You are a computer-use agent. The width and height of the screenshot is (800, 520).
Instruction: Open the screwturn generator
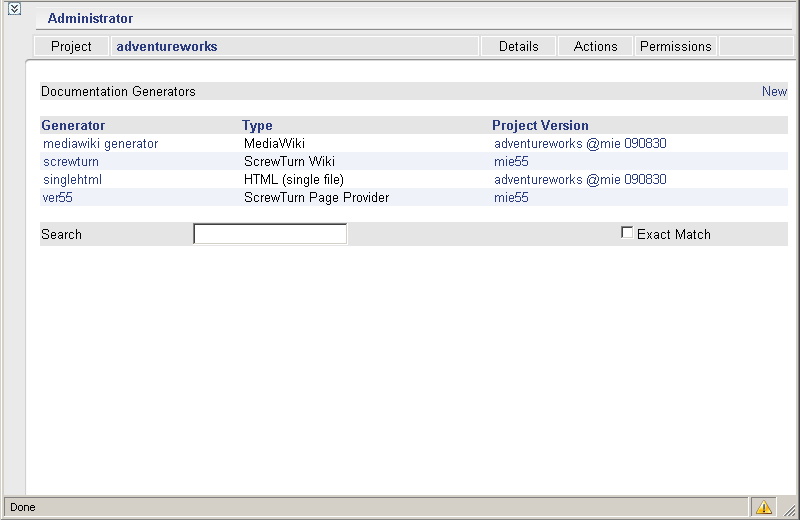point(71,161)
